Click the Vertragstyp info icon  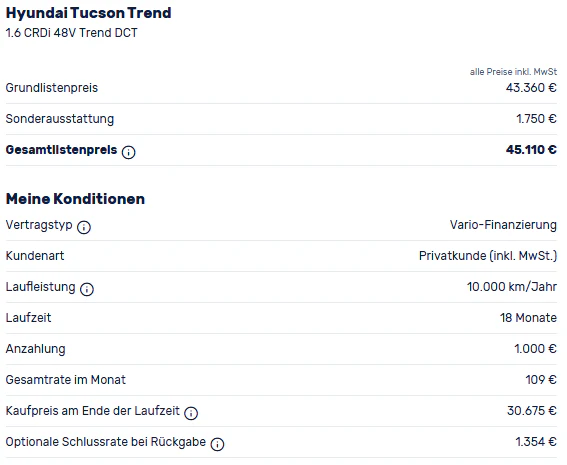click(x=84, y=227)
